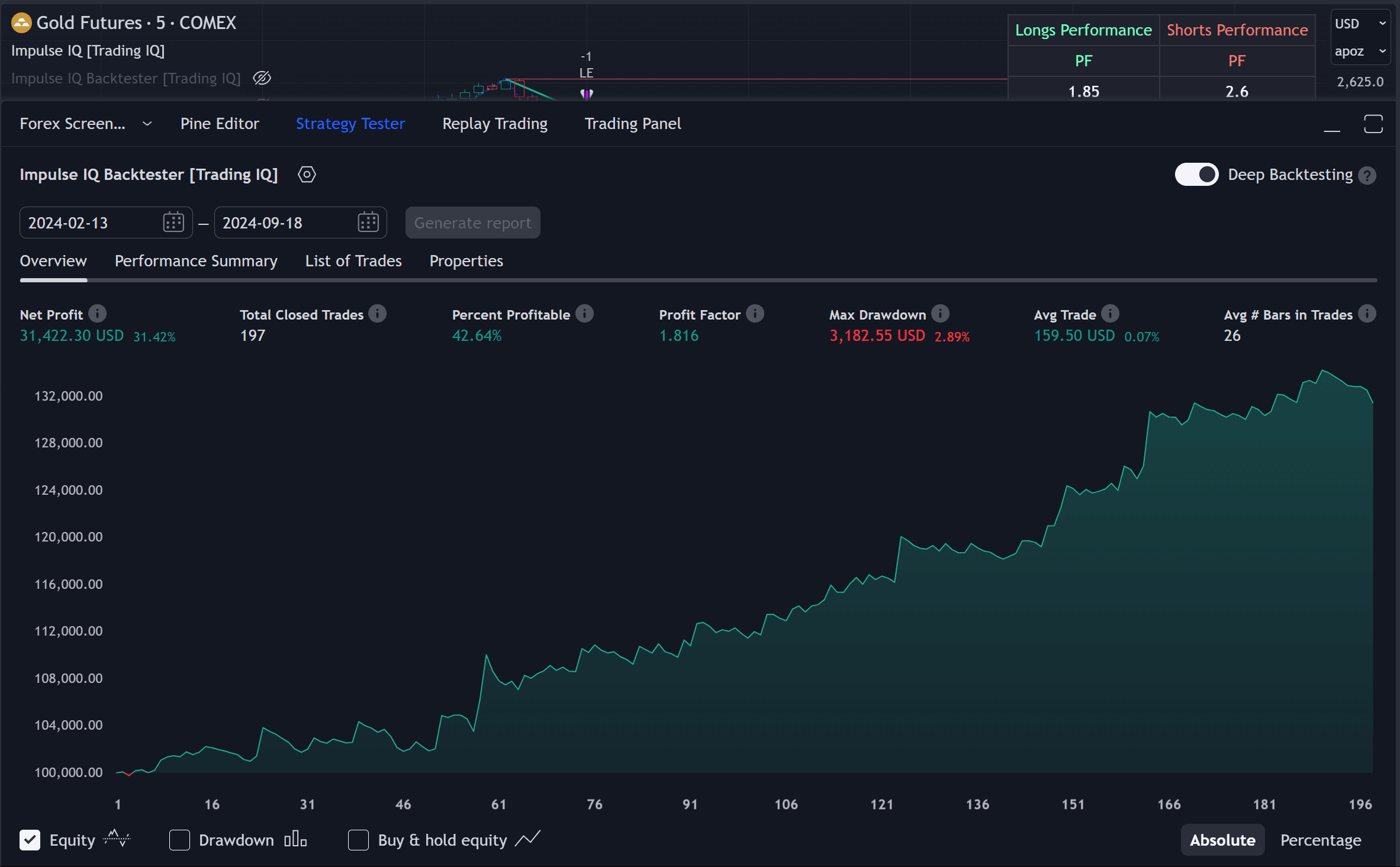Maximize the Strategy Tester panel

click(x=1373, y=124)
